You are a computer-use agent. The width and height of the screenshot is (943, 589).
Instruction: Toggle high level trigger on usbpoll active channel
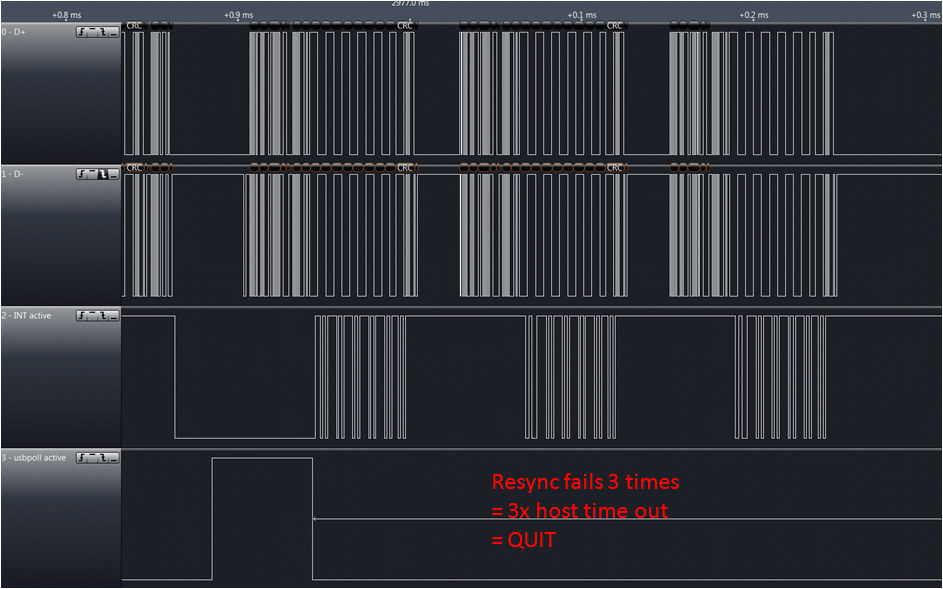click(x=92, y=458)
